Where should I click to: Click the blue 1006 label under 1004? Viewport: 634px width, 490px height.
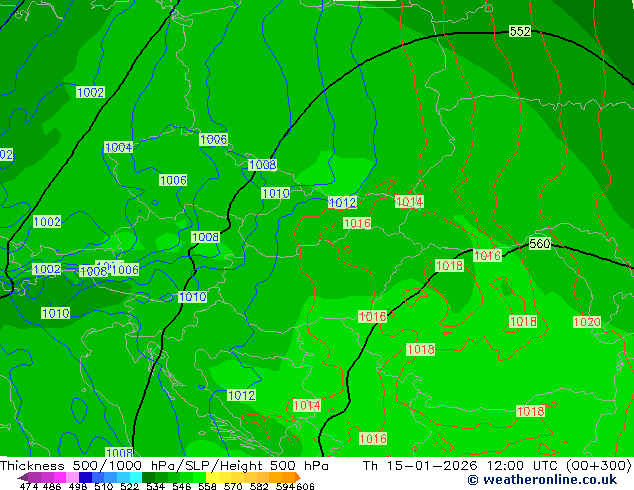[x=173, y=180]
